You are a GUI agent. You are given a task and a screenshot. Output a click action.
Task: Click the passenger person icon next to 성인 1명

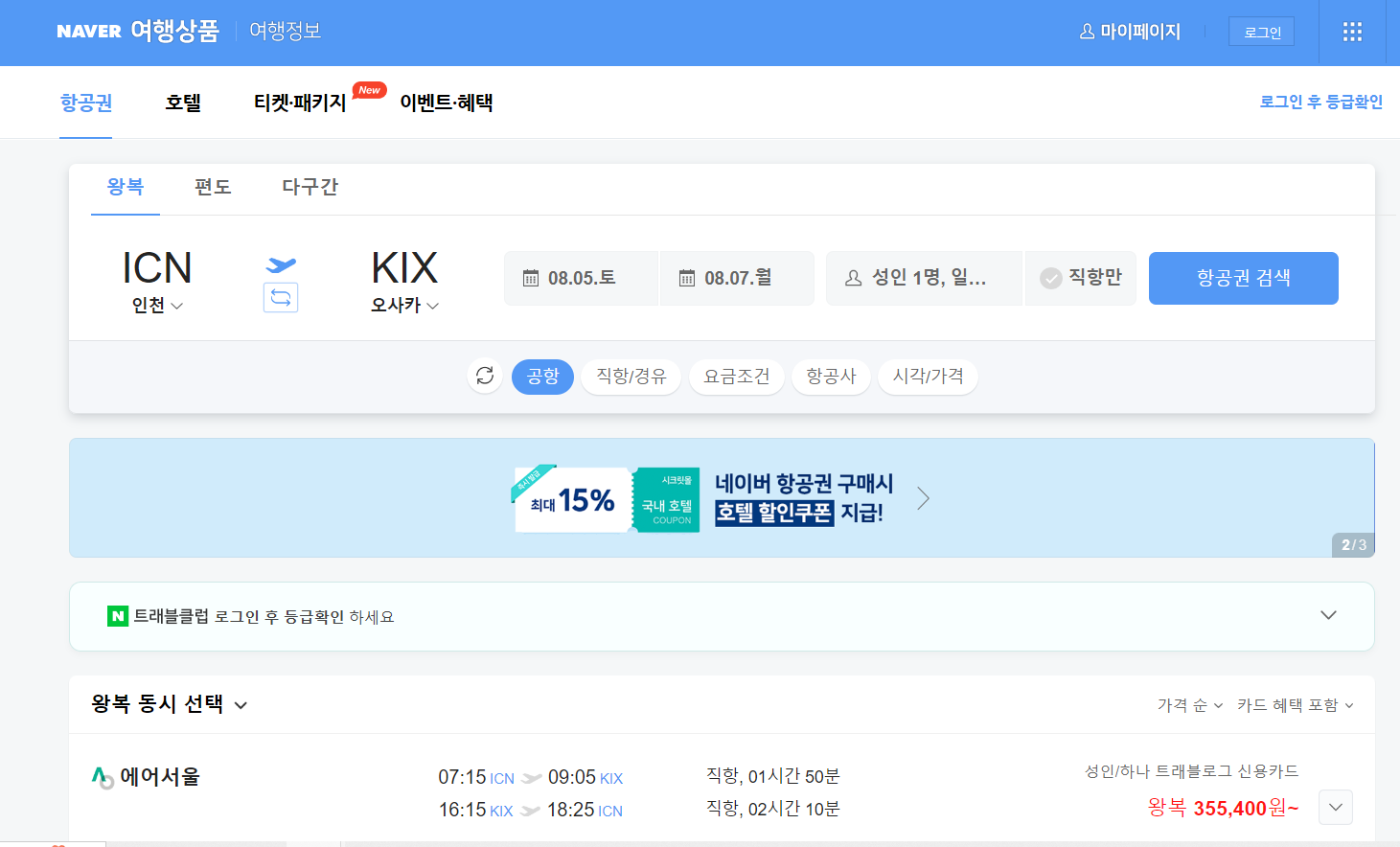click(852, 277)
